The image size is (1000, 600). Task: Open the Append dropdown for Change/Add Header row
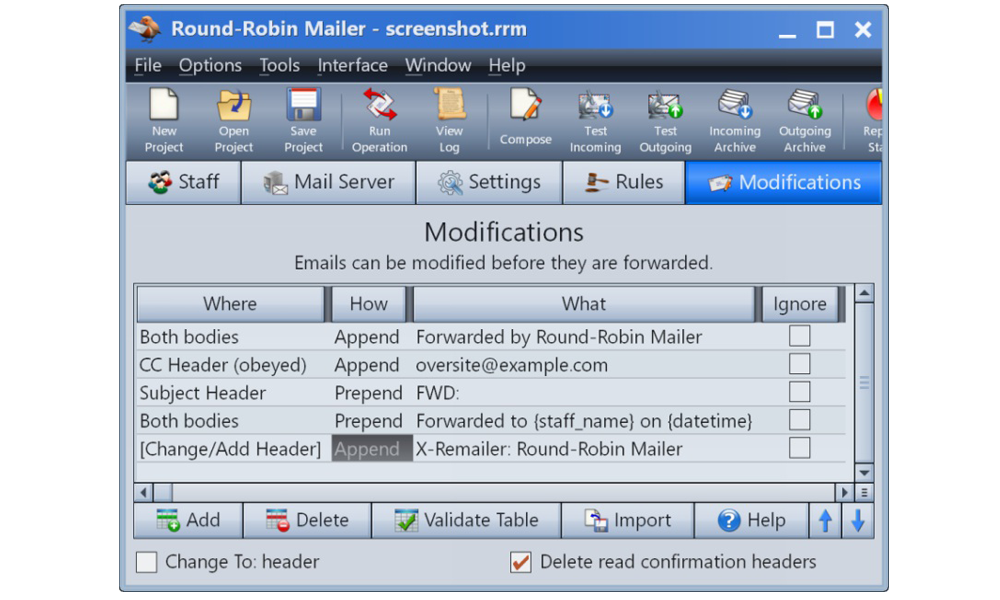[x=371, y=449]
